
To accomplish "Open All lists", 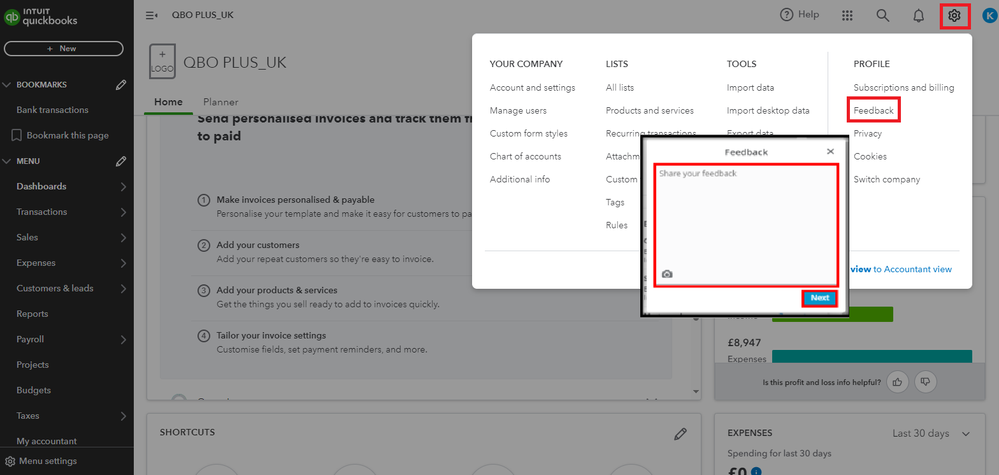I will click(619, 88).
